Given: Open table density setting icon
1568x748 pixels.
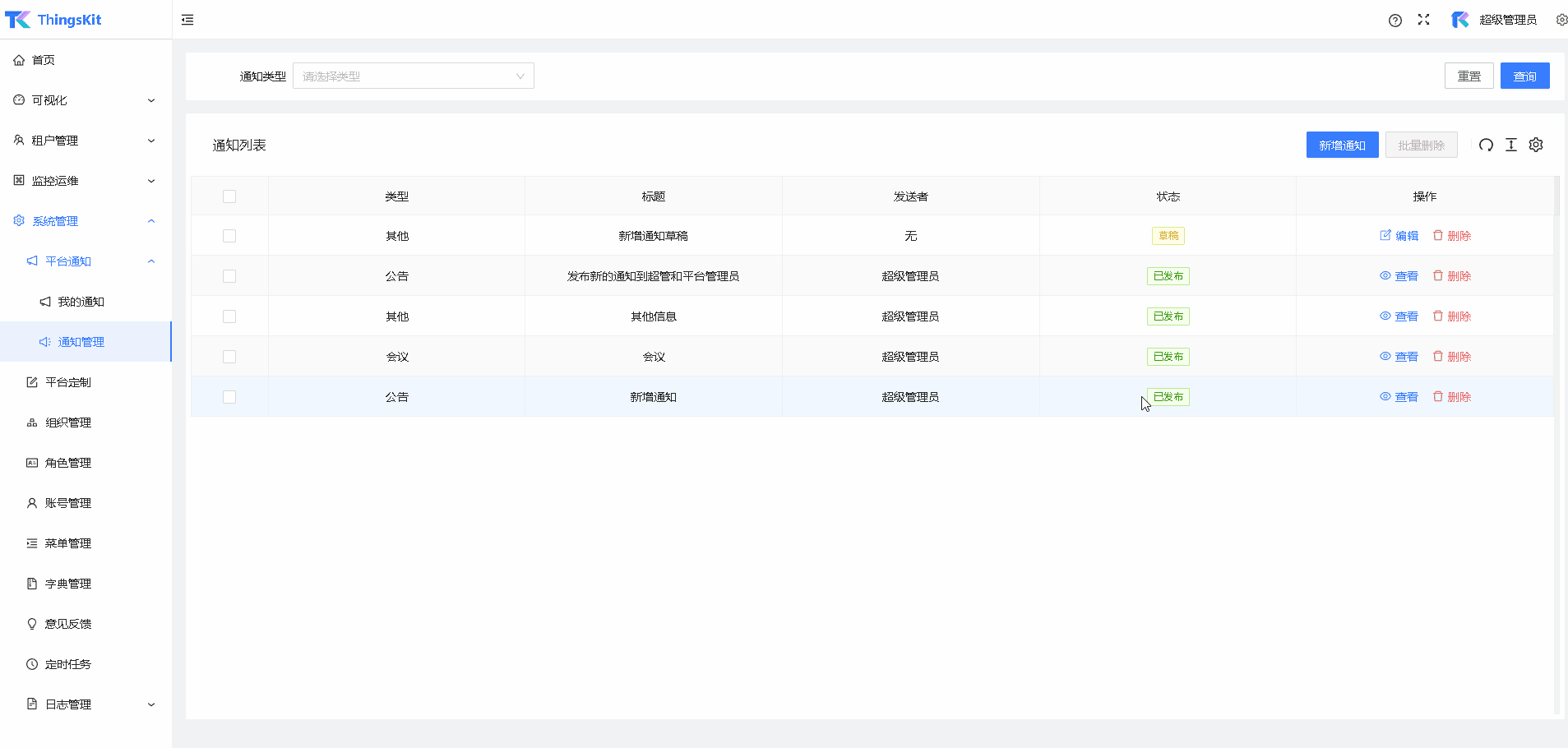Looking at the screenshot, I should pos(1510,145).
